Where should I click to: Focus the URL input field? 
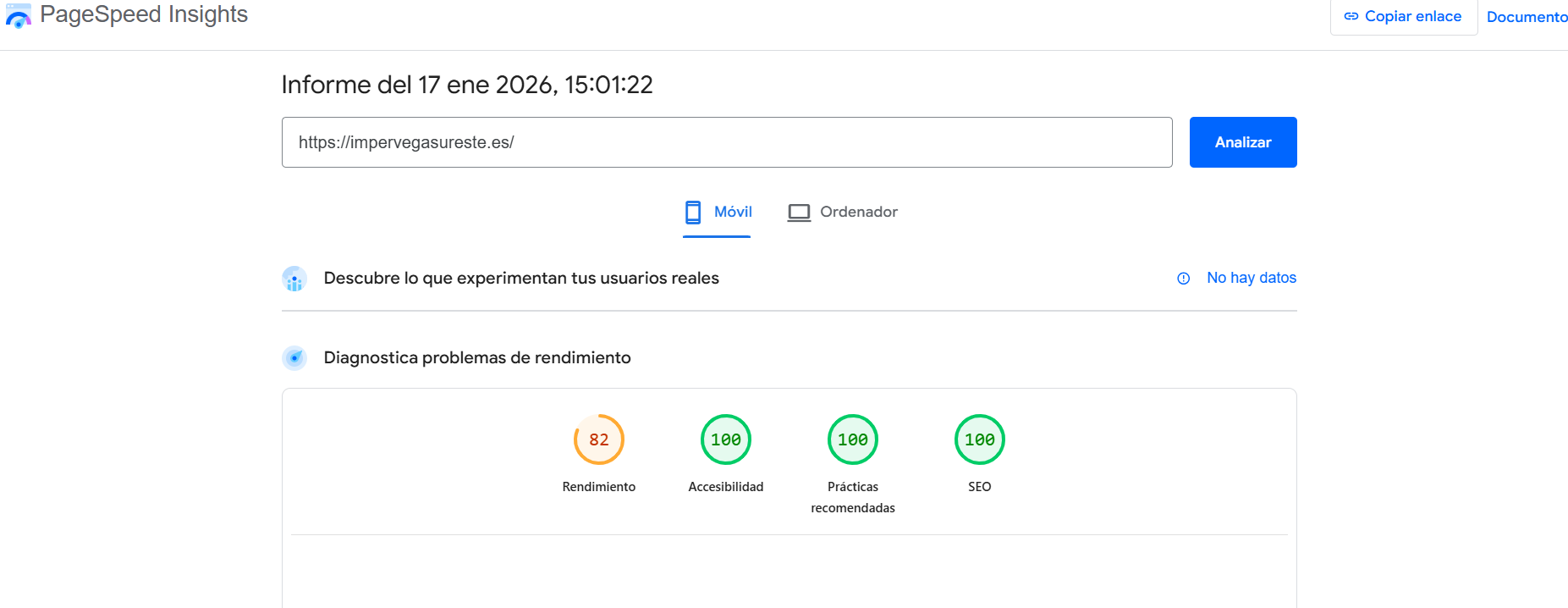click(727, 142)
